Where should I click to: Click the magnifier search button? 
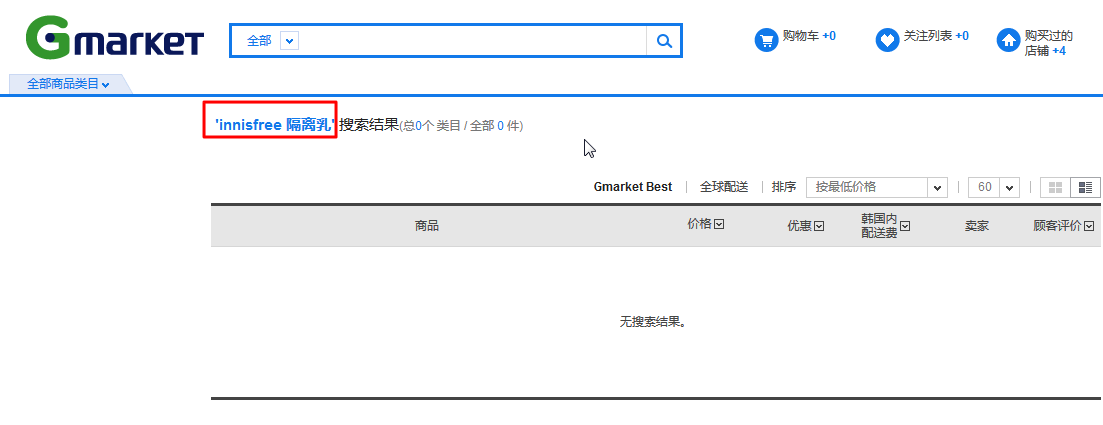point(664,41)
